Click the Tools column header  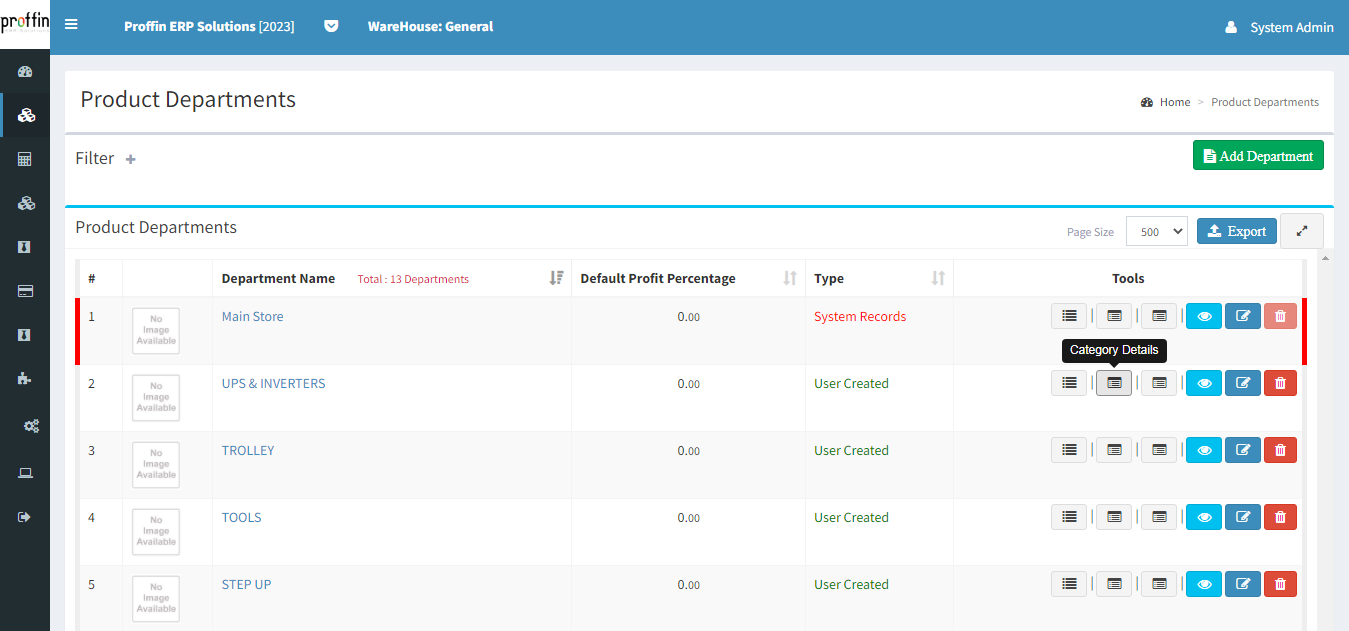click(1128, 278)
